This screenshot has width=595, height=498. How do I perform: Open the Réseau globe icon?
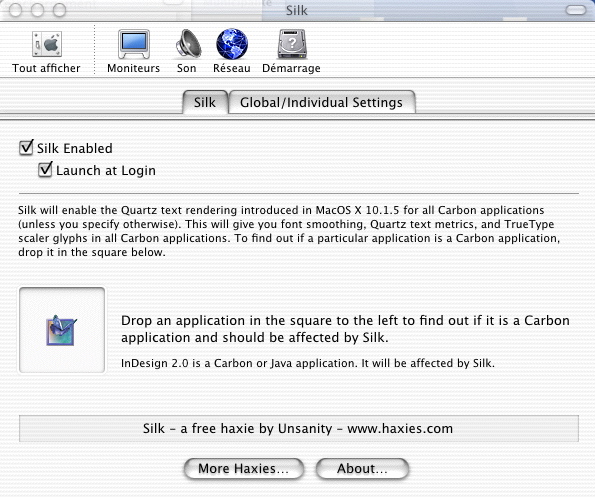[232, 44]
